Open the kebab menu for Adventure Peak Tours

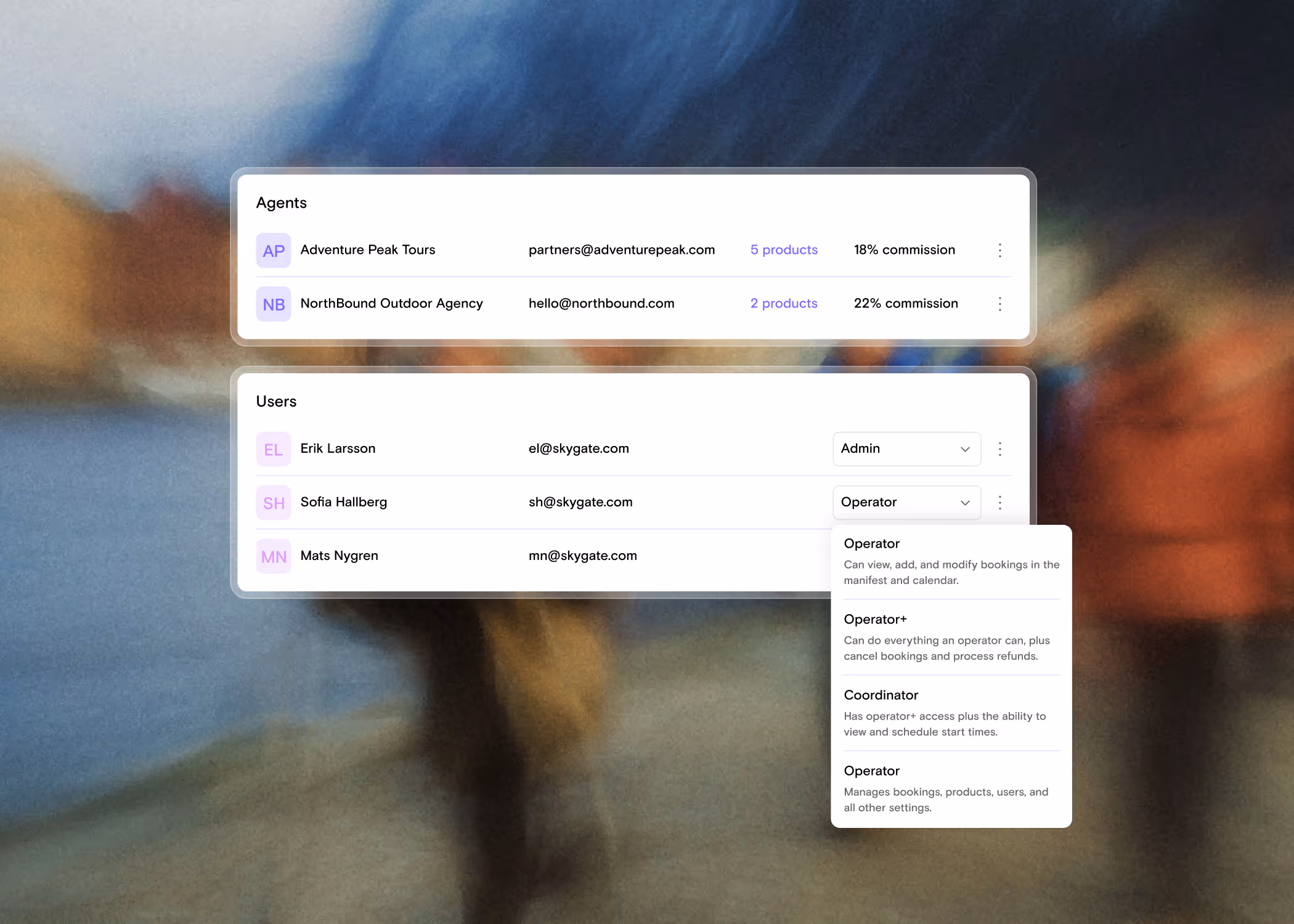(999, 250)
